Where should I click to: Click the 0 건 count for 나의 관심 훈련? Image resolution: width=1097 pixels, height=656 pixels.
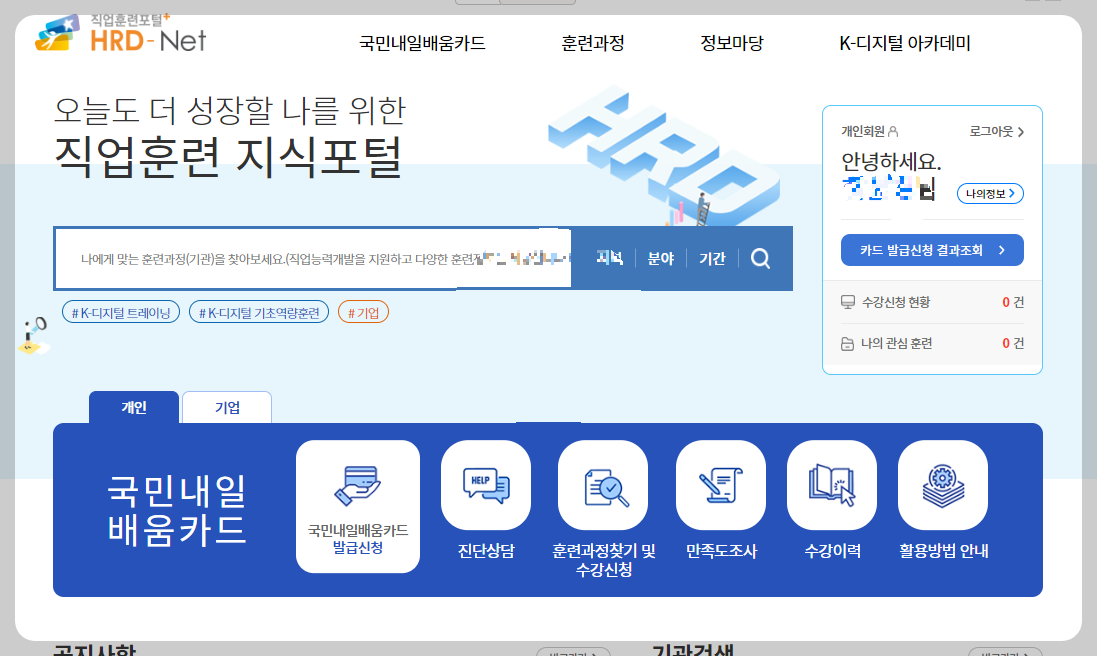[x=1013, y=343]
